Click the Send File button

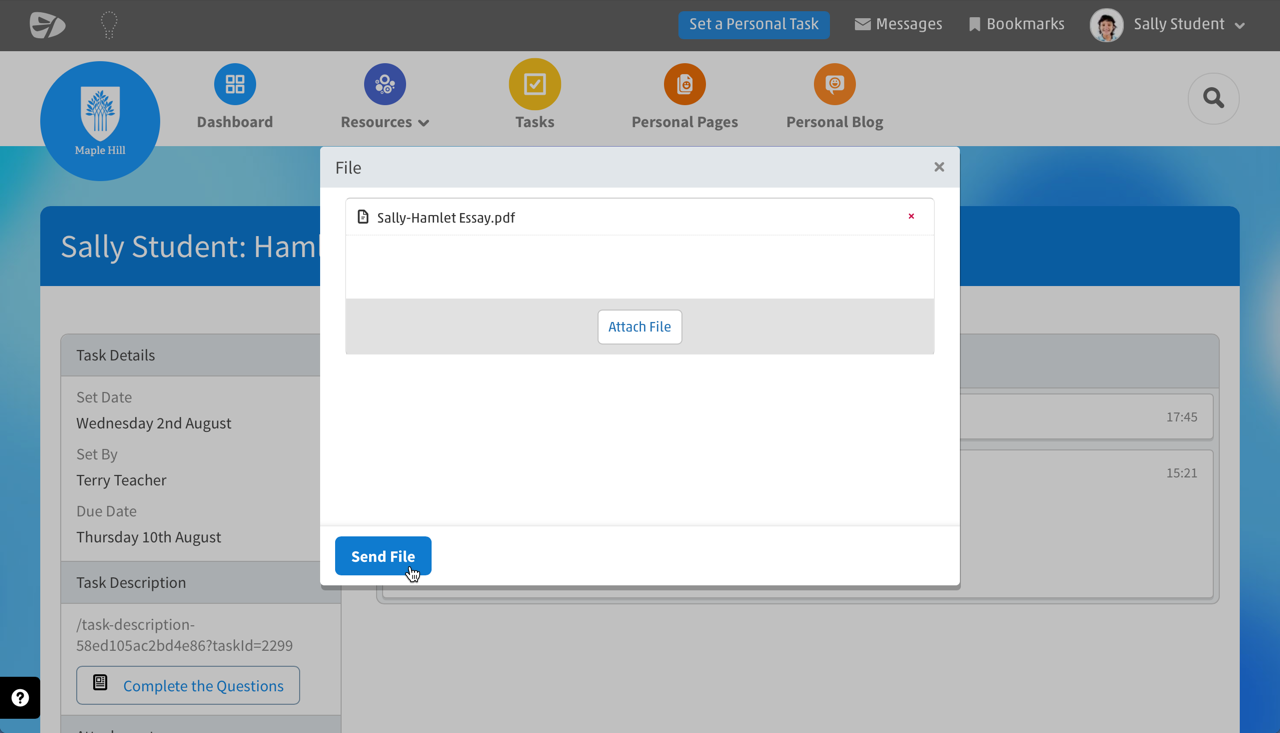383,556
